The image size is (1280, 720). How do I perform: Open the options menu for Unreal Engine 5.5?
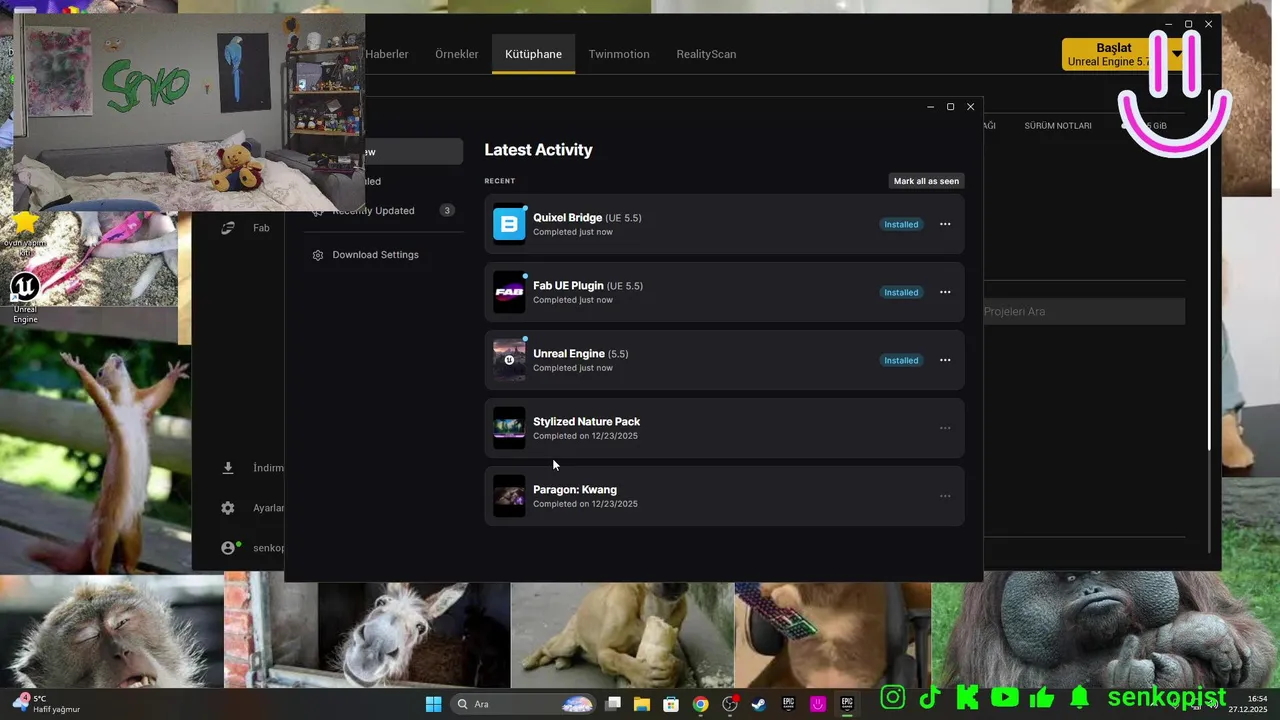[x=945, y=360]
